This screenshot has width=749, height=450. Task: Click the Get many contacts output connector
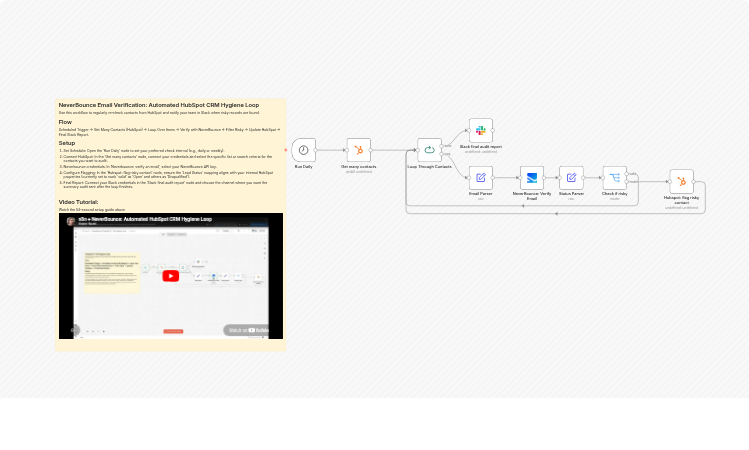(x=371, y=150)
